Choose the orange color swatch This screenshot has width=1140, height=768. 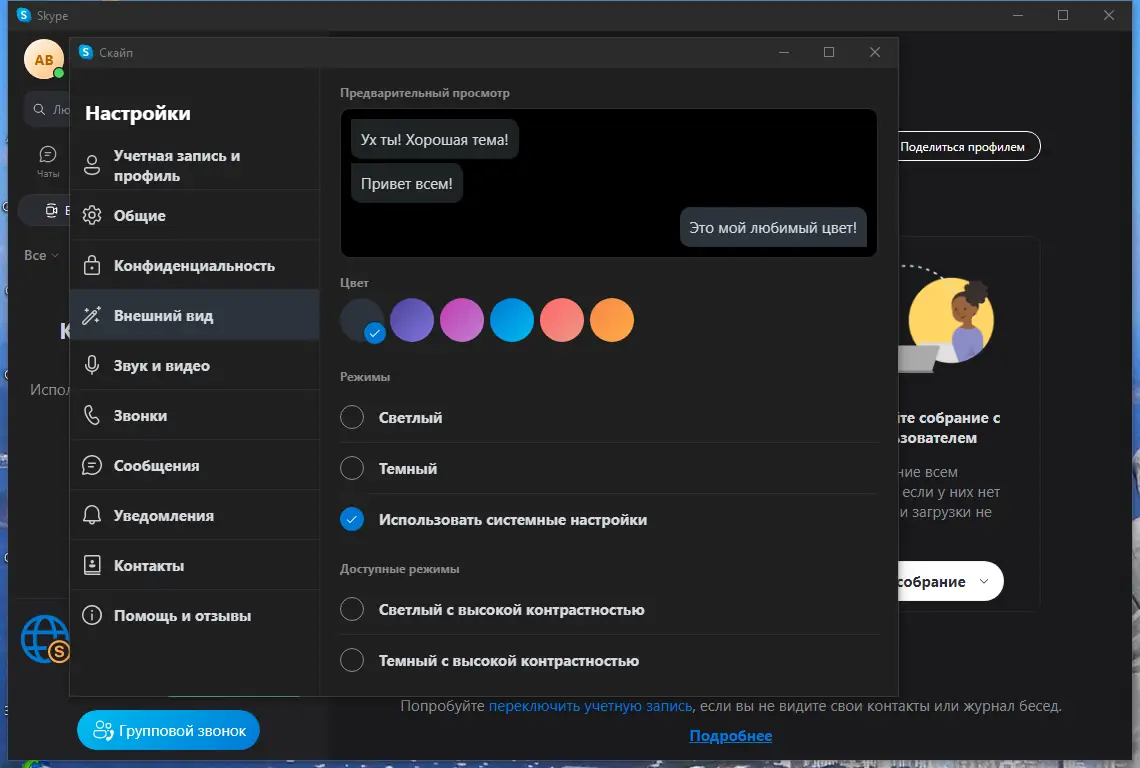[x=612, y=320]
